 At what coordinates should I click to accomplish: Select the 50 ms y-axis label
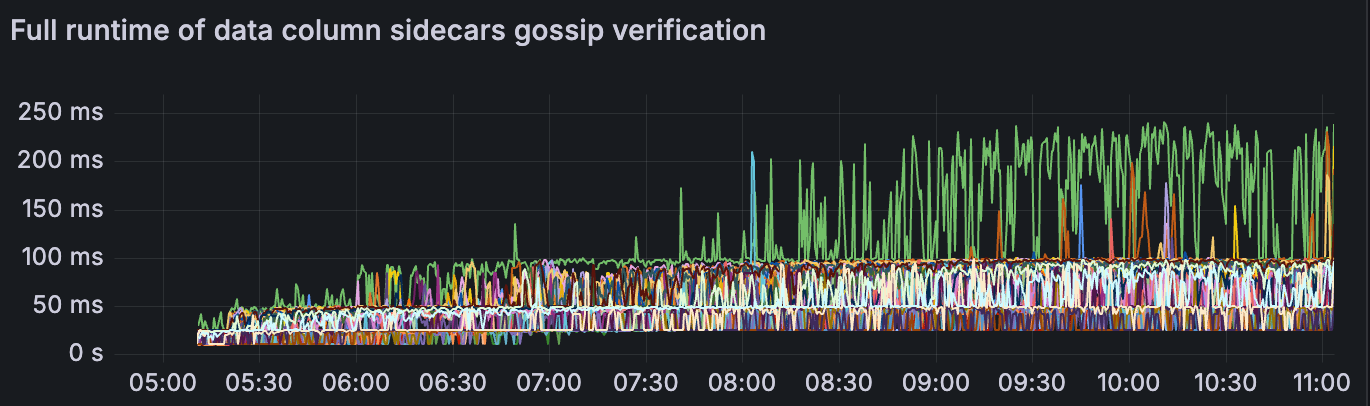pyautogui.click(x=66, y=306)
